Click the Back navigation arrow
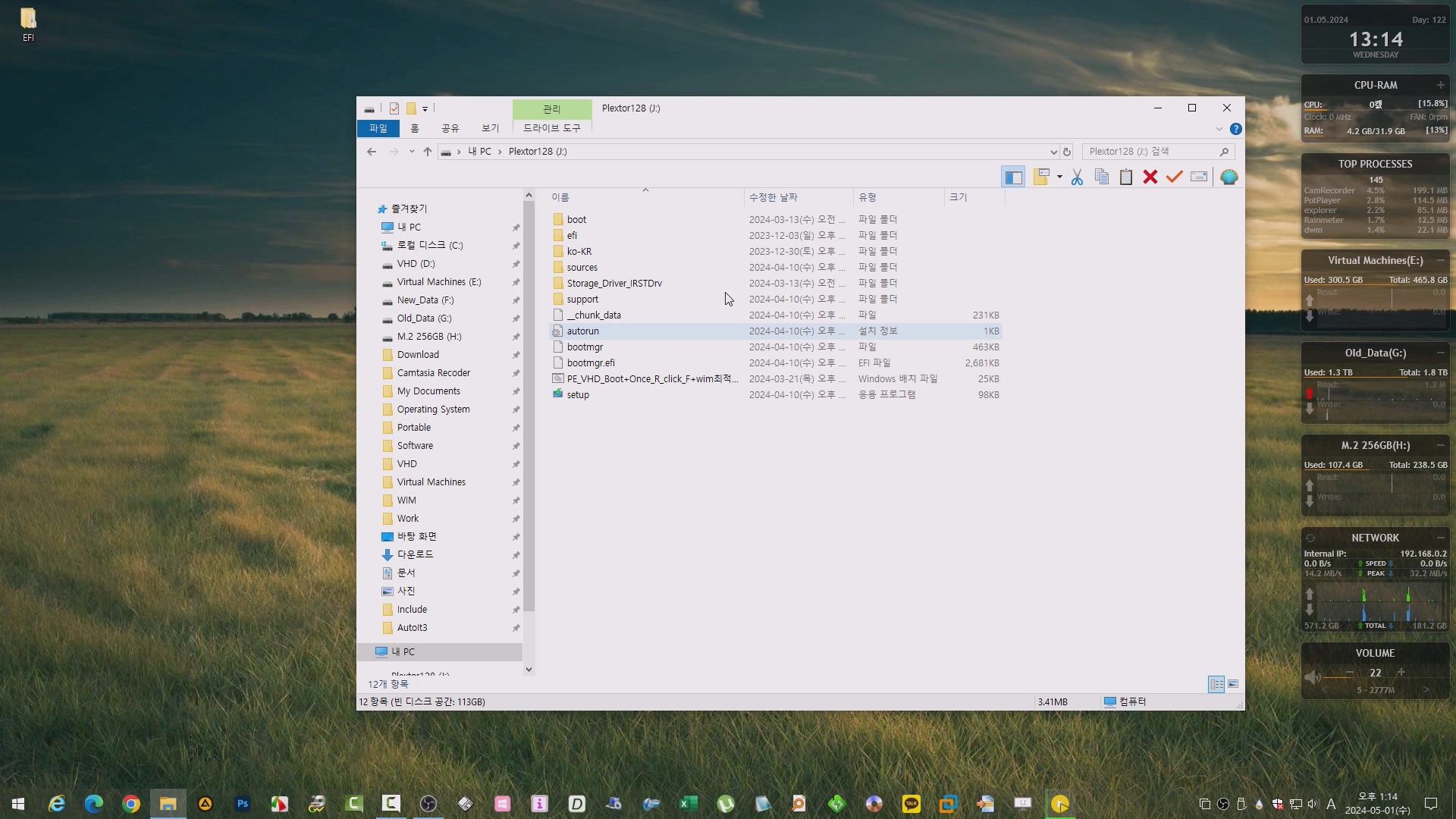This screenshot has height=819, width=1456. click(372, 152)
